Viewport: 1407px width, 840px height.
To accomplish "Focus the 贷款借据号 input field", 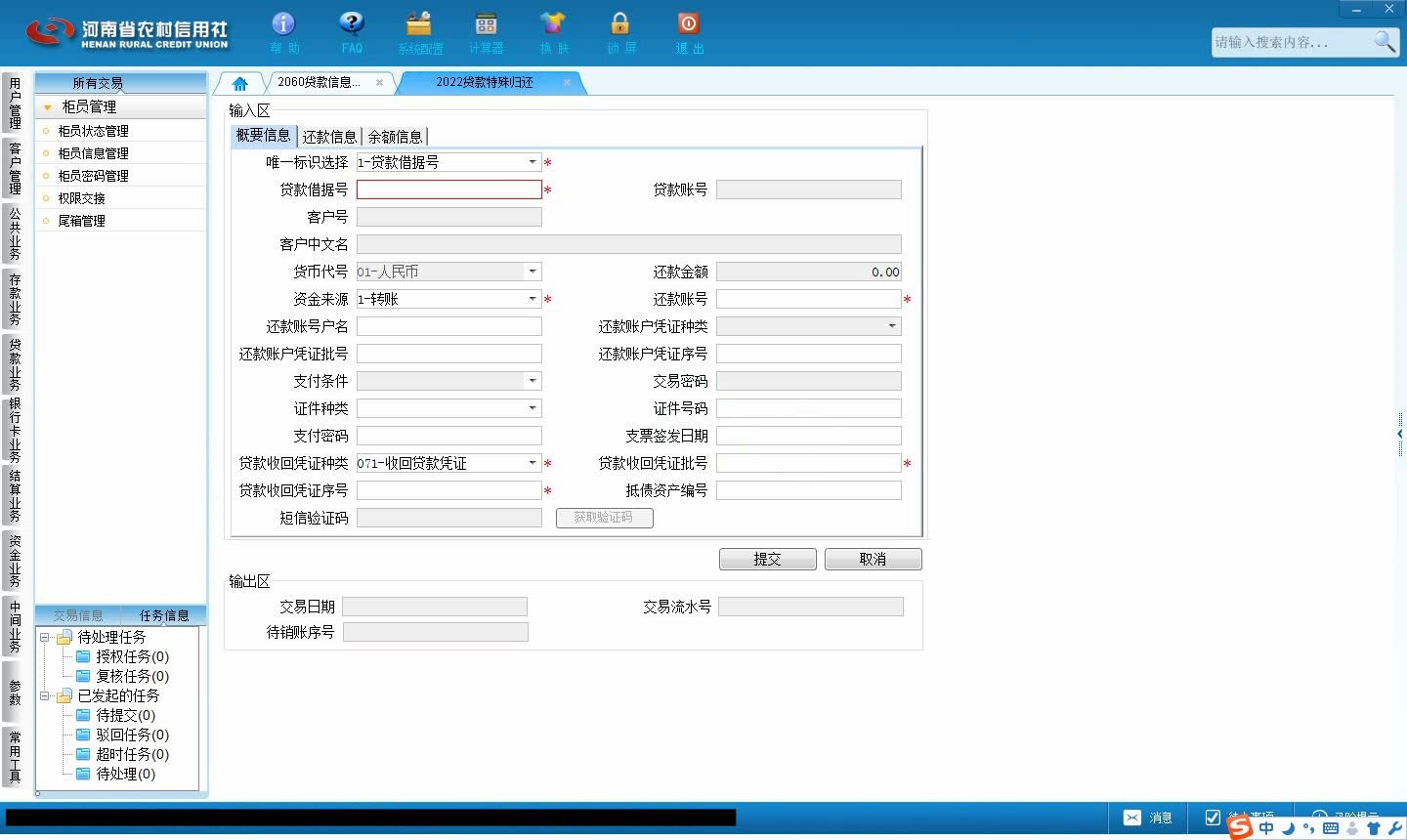I will (448, 189).
